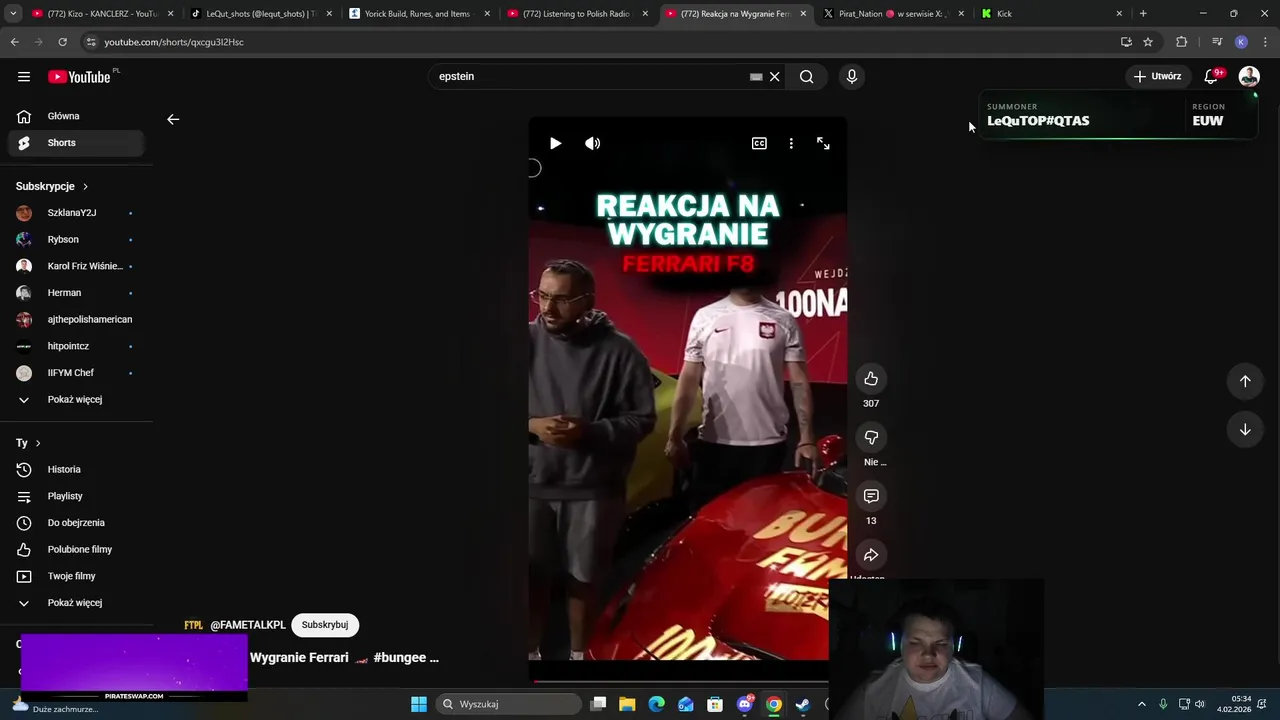Viewport: 1280px width, 720px height.
Task: Start voice search with the microphone
Action: coord(852,77)
